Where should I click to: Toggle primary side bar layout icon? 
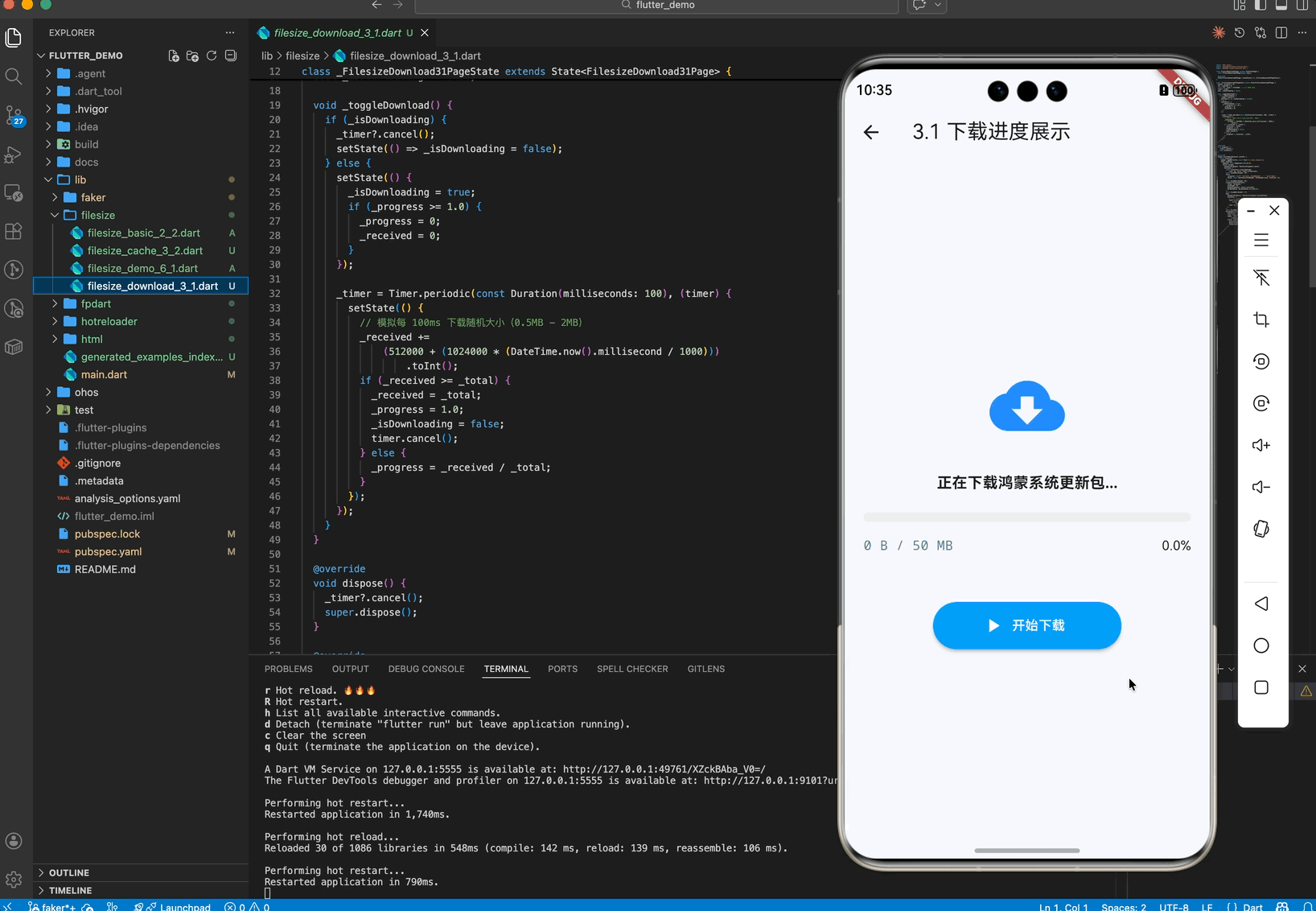pyautogui.click(x=1260, y=5)
